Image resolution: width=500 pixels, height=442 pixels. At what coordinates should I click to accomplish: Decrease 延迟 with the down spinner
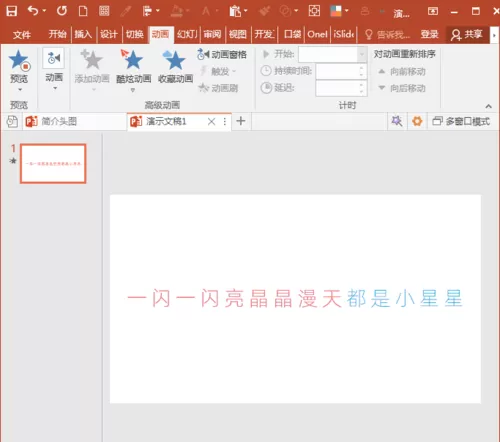[x=362, y=92]
